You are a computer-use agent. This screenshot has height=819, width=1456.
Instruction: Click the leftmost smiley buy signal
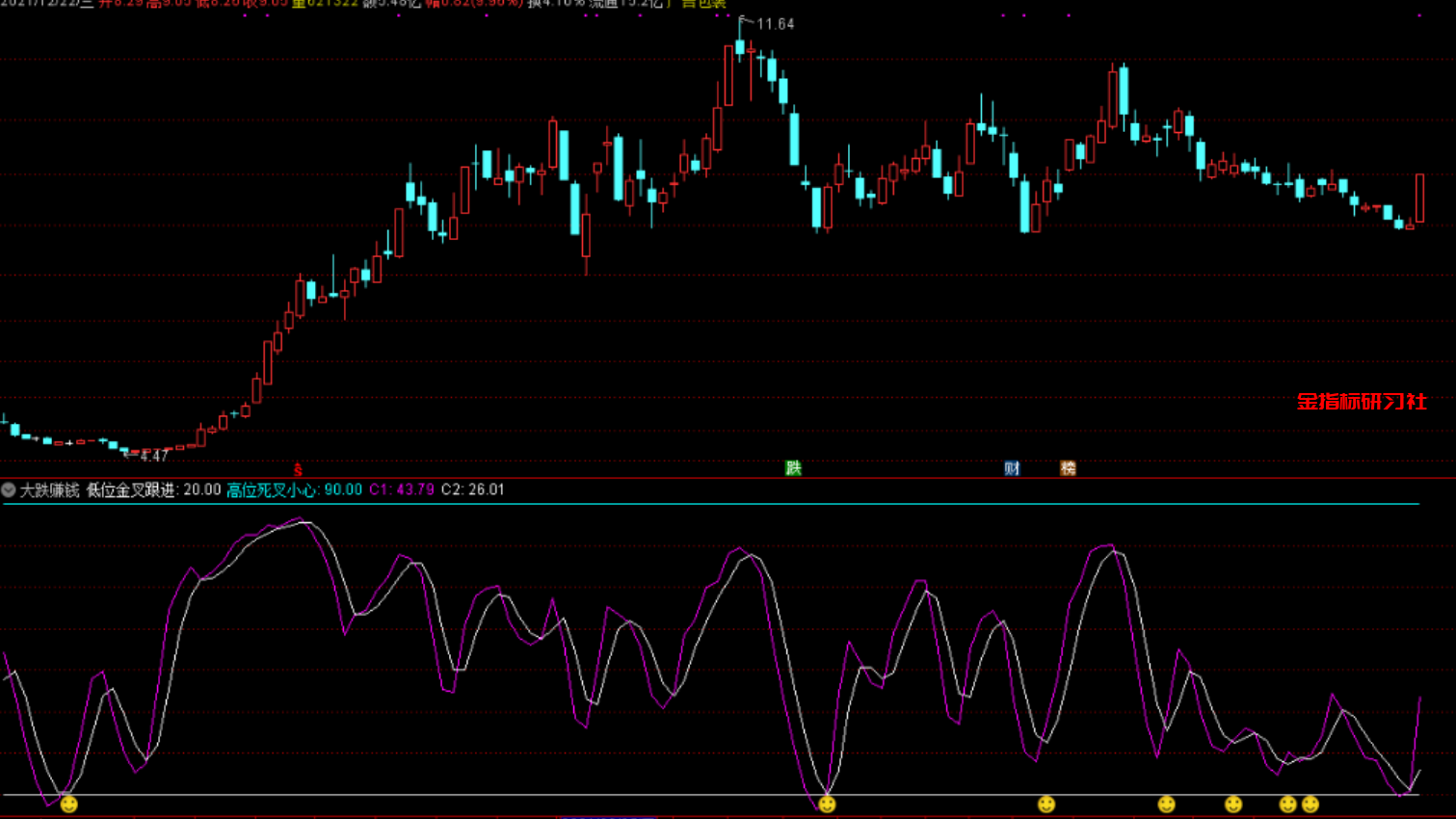pyautogui.click(x=68, y=804)
